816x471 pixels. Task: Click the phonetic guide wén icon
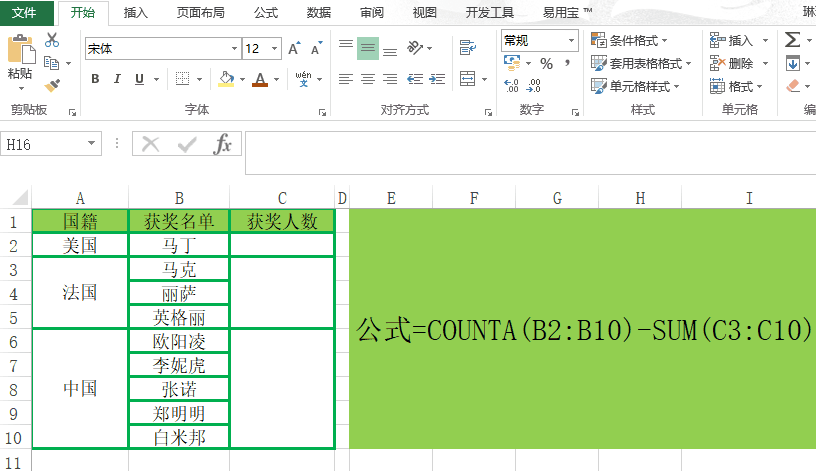click(x=304, y=79)
